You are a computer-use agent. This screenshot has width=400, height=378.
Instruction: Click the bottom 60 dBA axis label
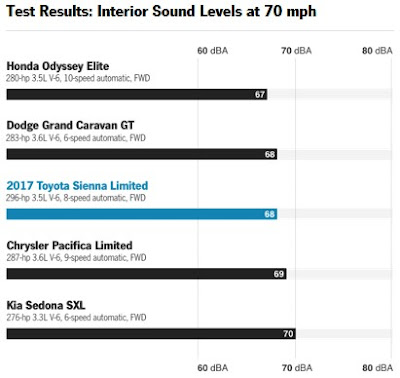coord(213,368)
